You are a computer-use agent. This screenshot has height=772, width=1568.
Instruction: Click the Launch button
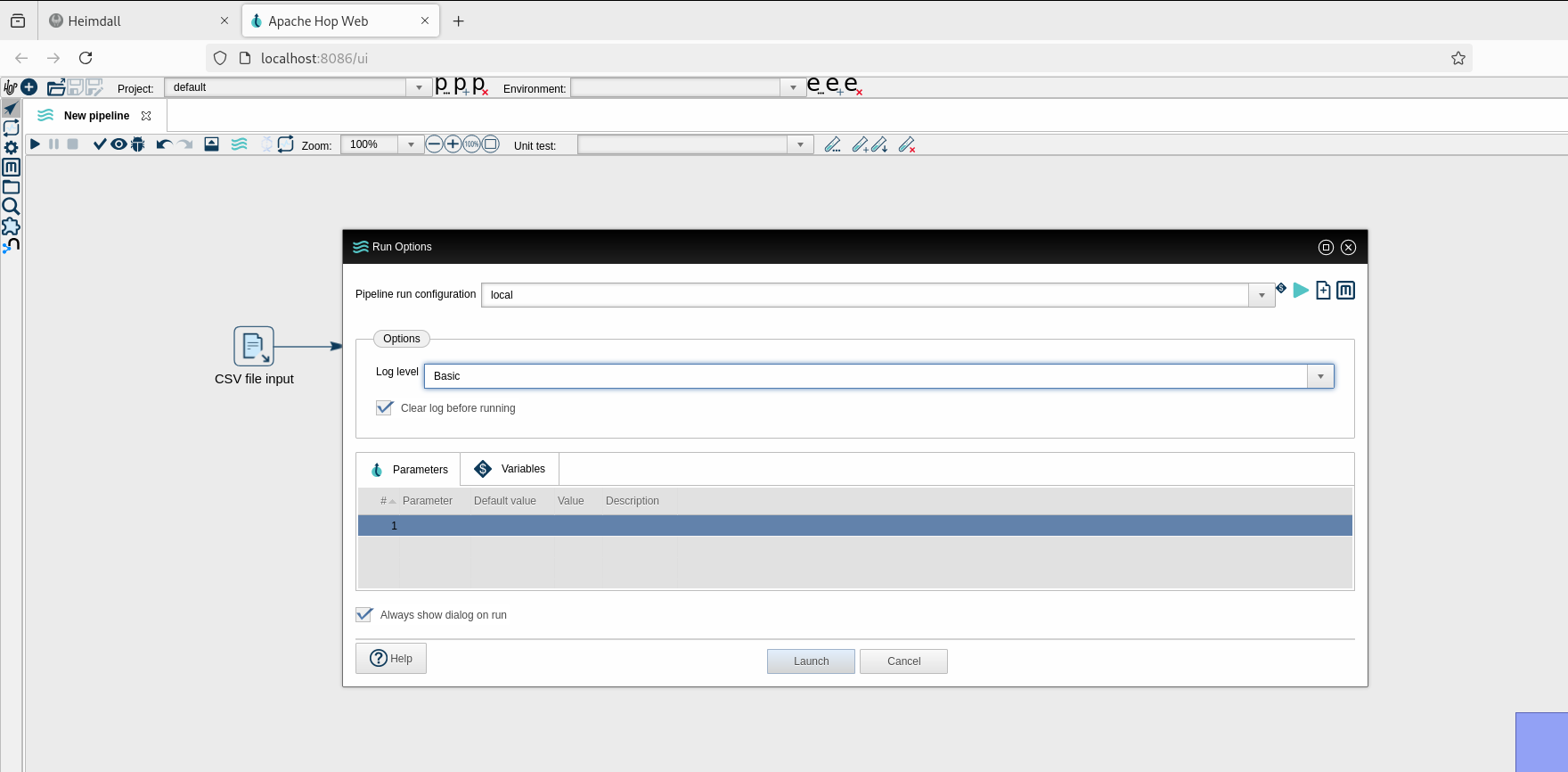coord(811,661)
